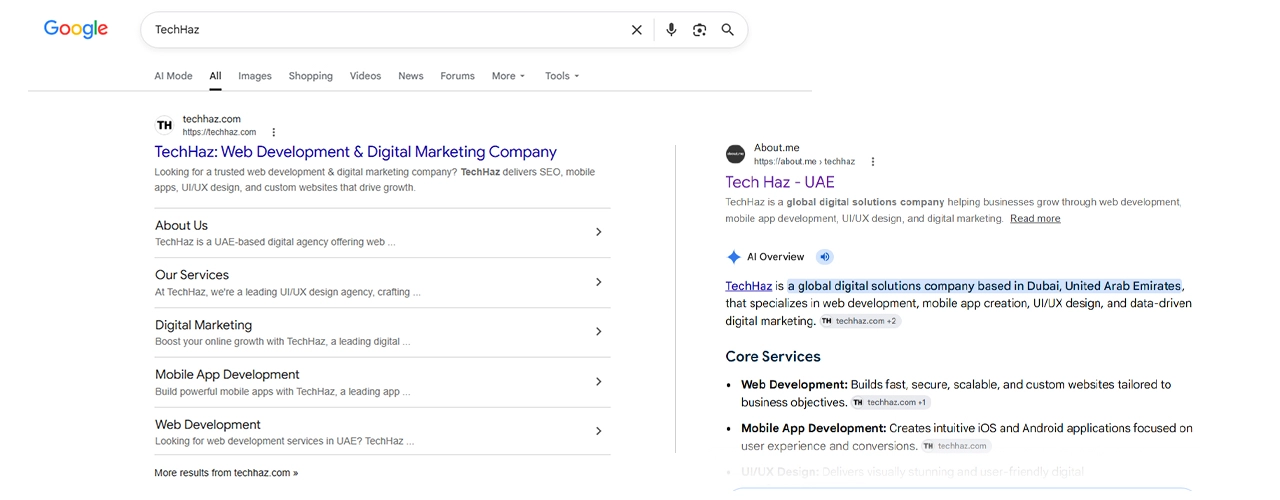This screenshot has height=500, width=1280.
Task: Click into the TechHaz search input field
Action: (x=385, y=30)
